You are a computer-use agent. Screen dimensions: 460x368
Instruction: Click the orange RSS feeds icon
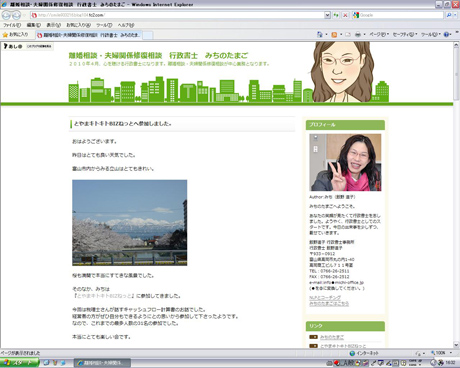pyautogui.click(x=334, y=34)
